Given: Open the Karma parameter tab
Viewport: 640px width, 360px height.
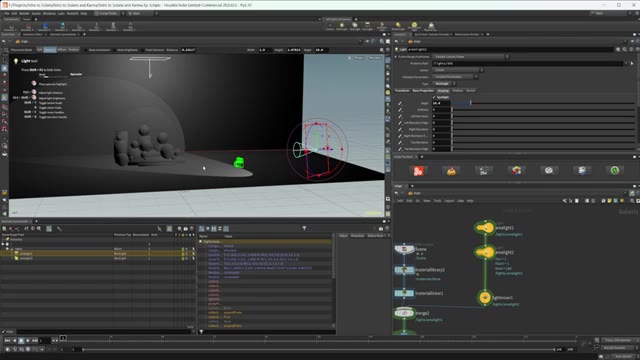Looking at the screenshot, I should tap(471, 91).
